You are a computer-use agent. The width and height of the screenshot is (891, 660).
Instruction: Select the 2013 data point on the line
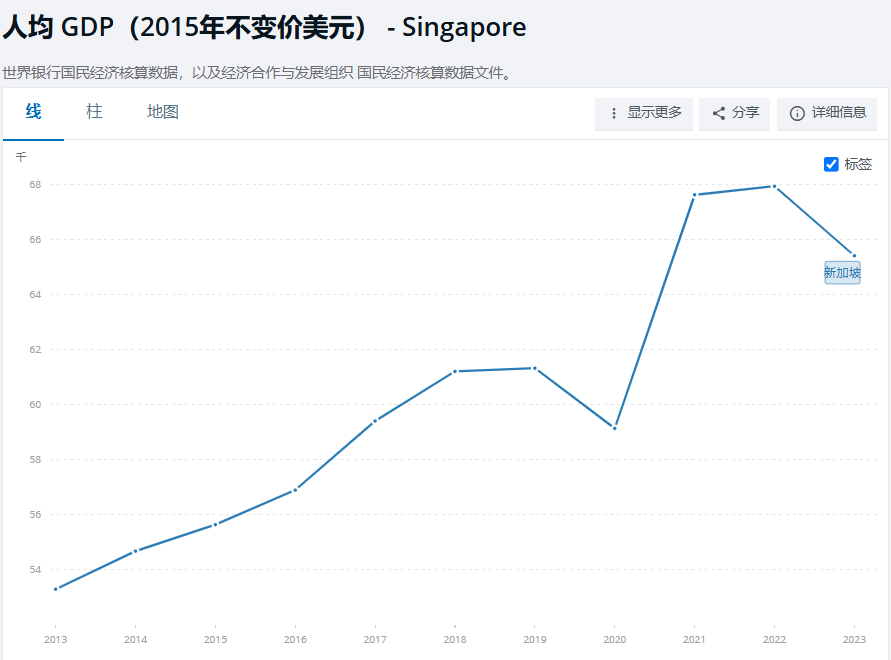(56, 589)
